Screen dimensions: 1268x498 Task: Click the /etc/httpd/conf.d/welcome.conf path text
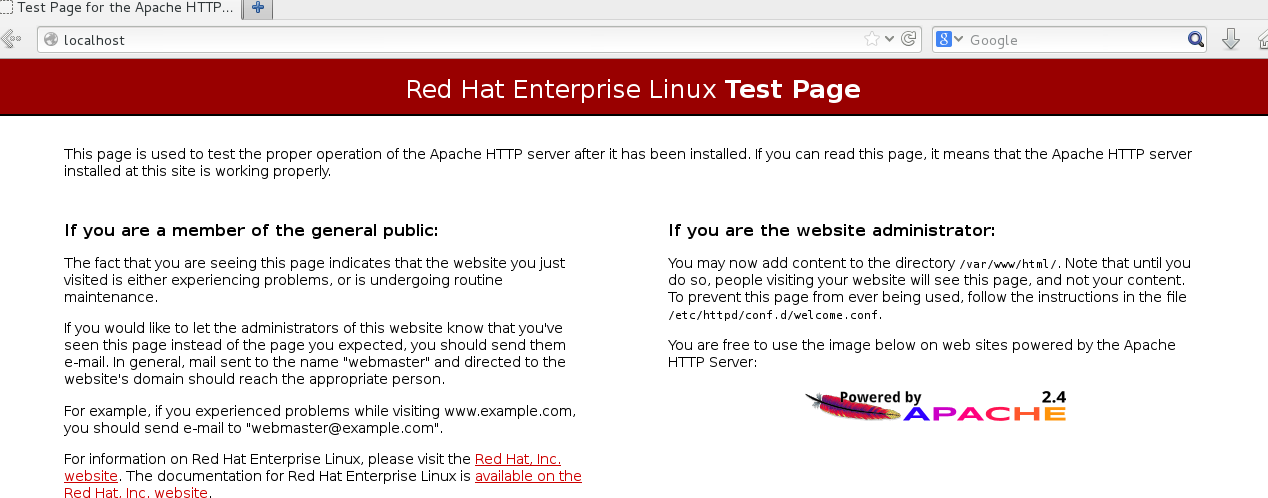click(x=775, y=315)
